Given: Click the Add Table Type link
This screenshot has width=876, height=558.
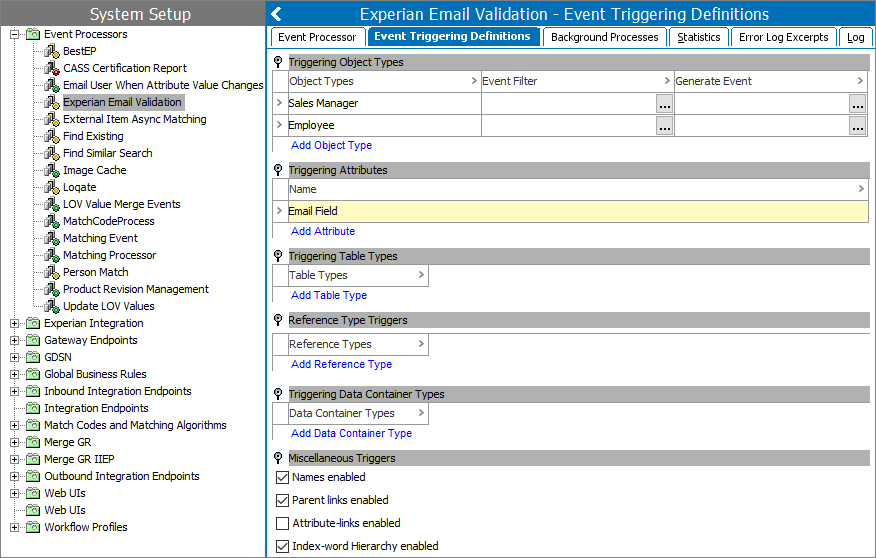Looking at the screenshot, I should coord(329,295).
